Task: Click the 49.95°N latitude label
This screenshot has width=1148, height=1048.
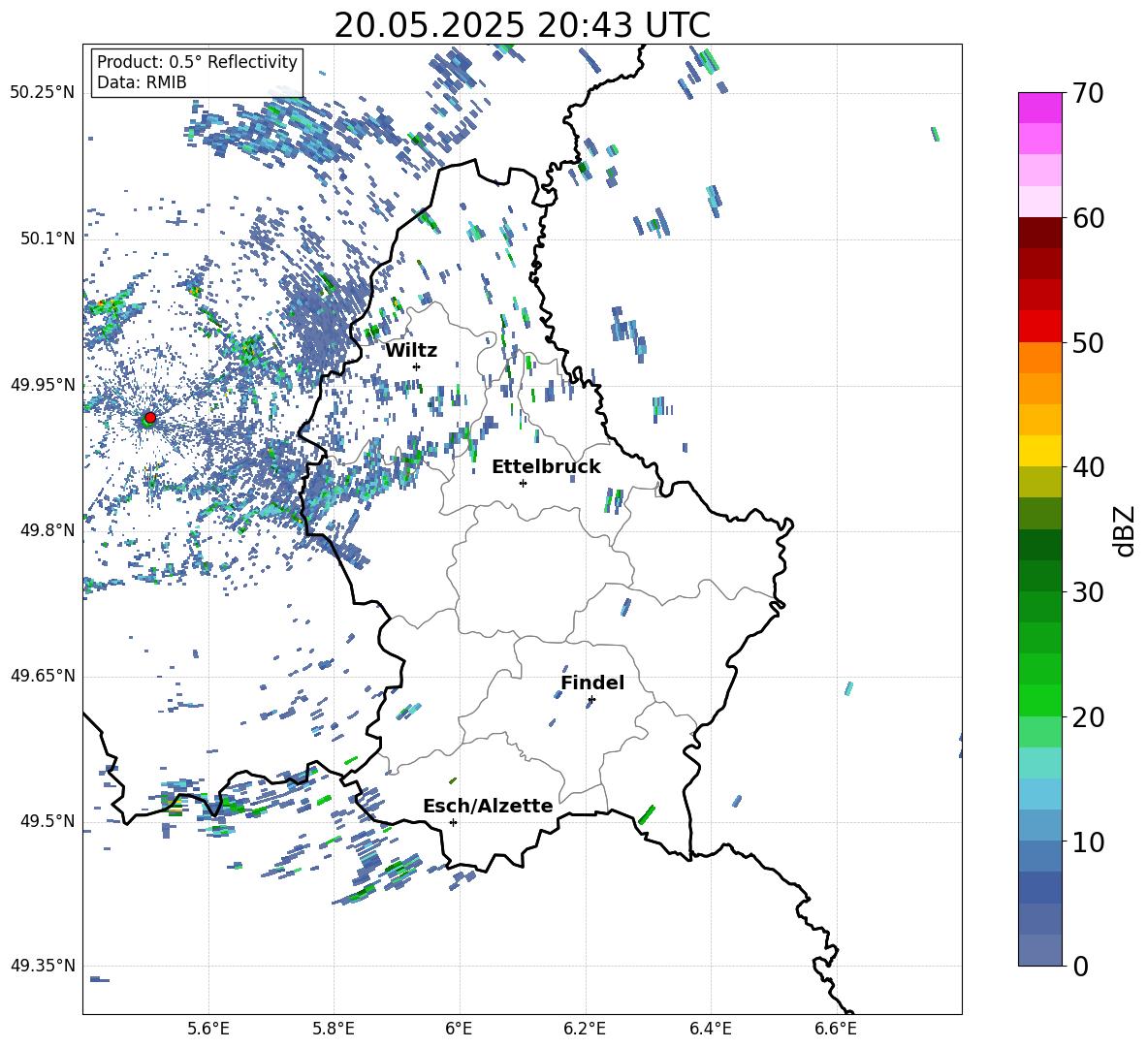Action: click(x=43, y=385)
